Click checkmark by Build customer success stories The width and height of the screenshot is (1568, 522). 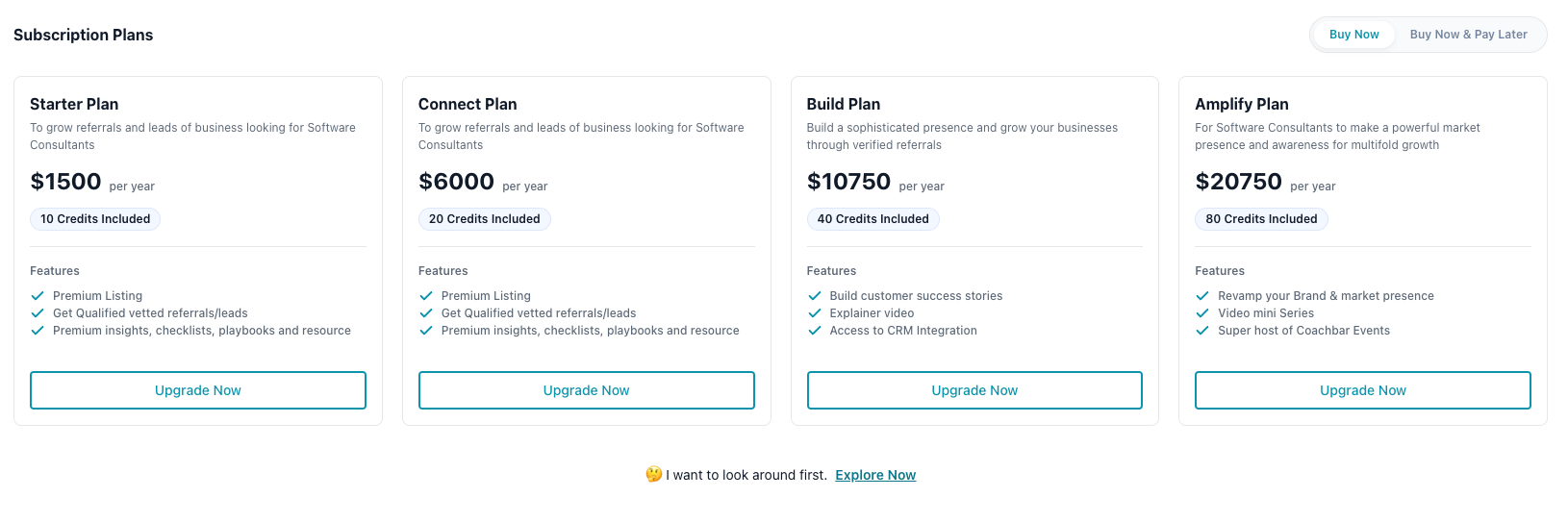(x=815, y=296)
